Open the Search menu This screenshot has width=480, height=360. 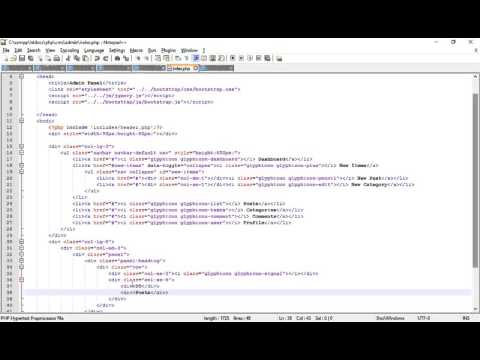point(33,50)
